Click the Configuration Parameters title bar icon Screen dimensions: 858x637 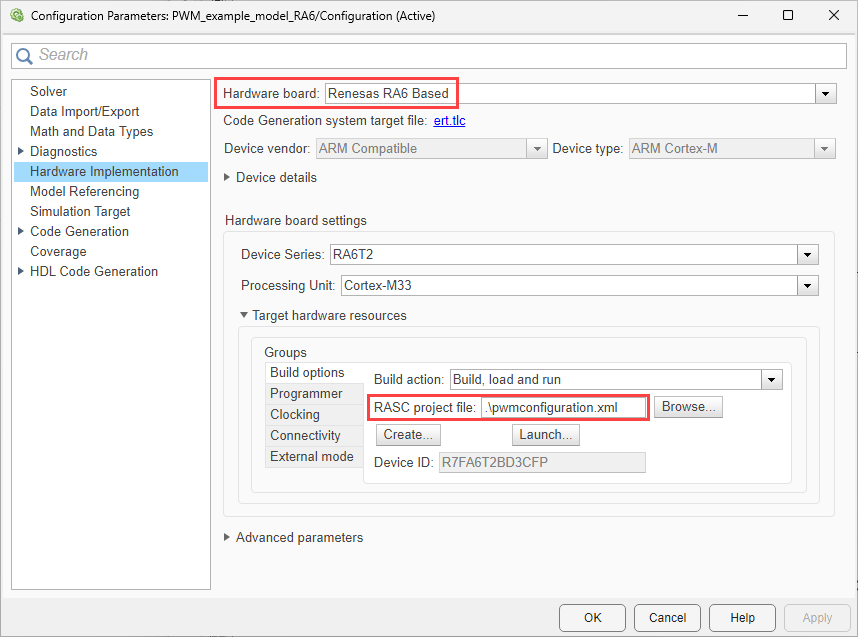(15, 16)
